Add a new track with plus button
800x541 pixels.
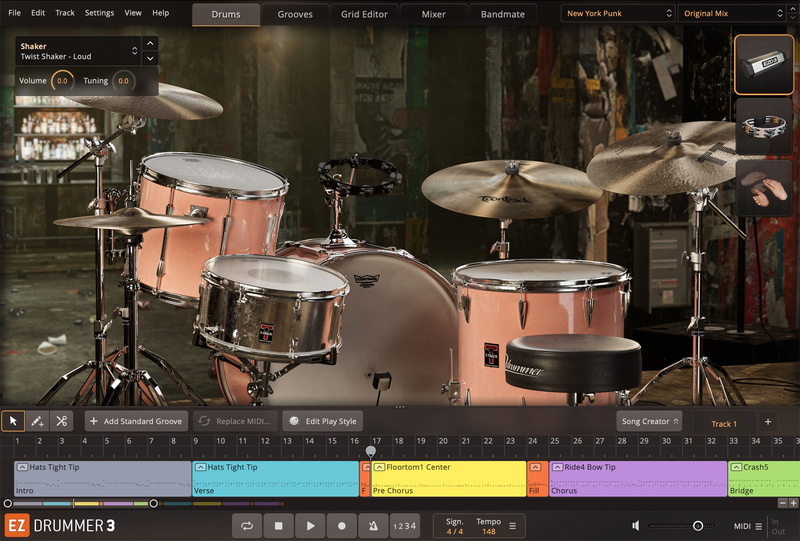point(768,422)
